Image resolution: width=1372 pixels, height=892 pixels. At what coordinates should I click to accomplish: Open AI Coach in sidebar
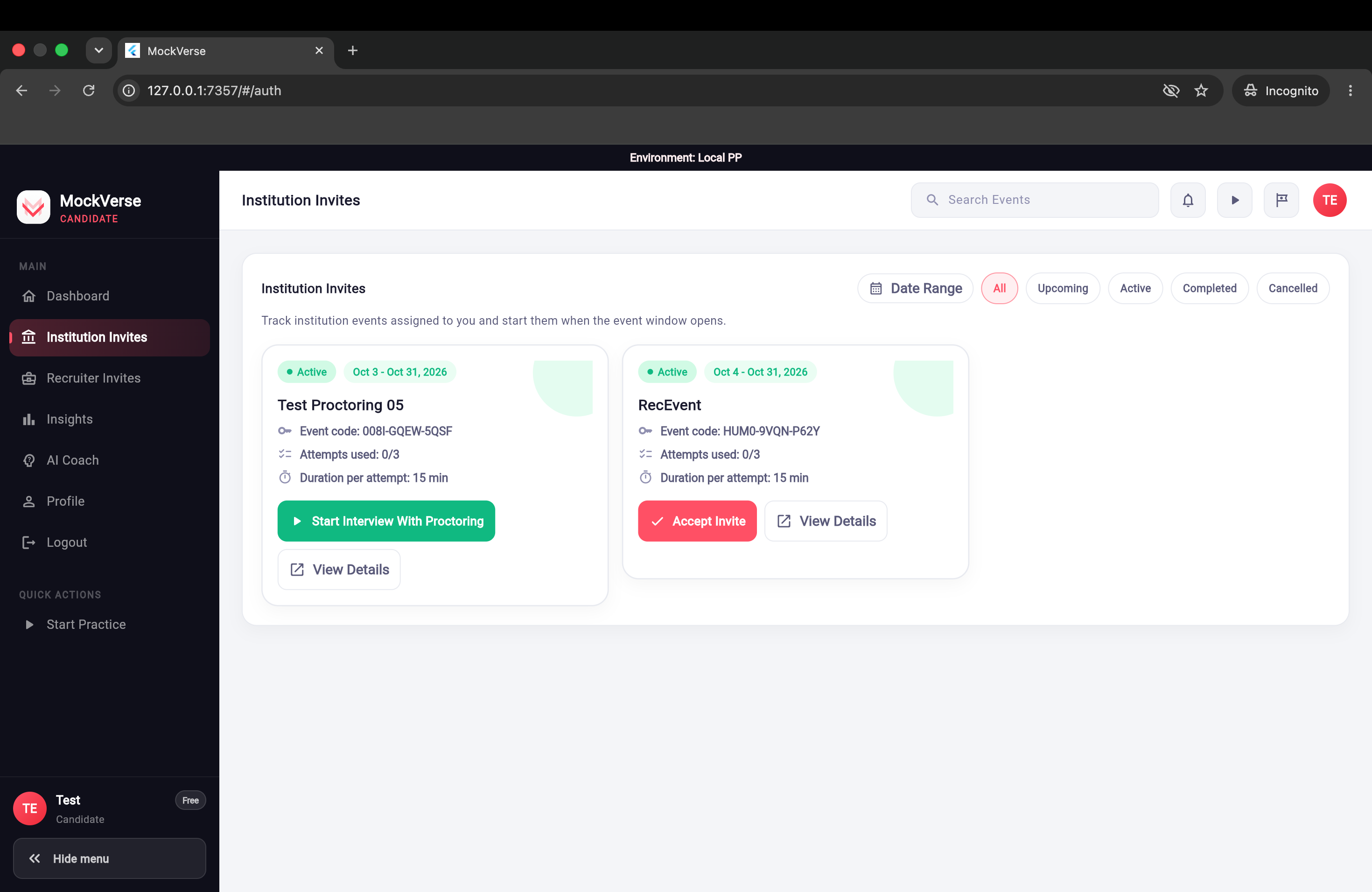pos(110,460)
